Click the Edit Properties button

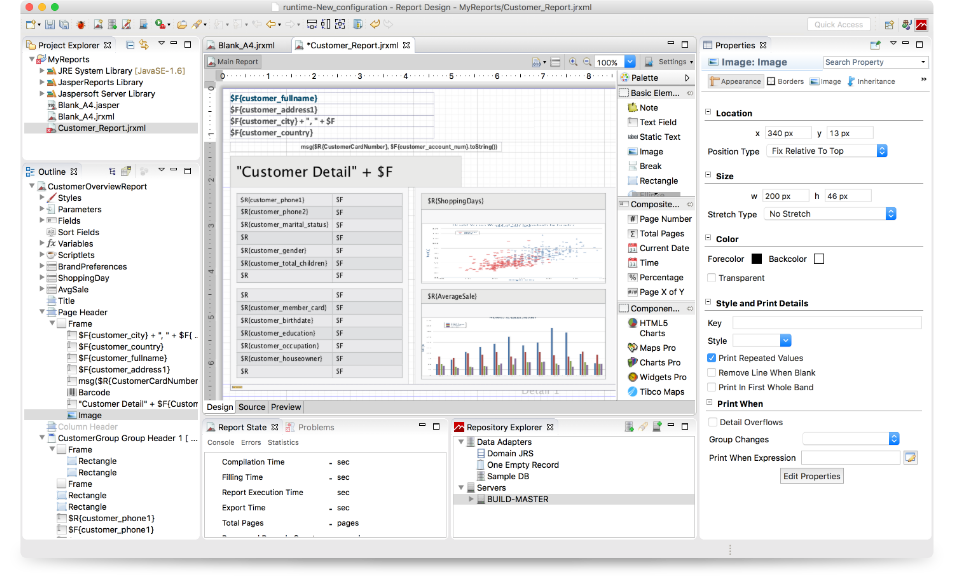[x=812, y=476]
